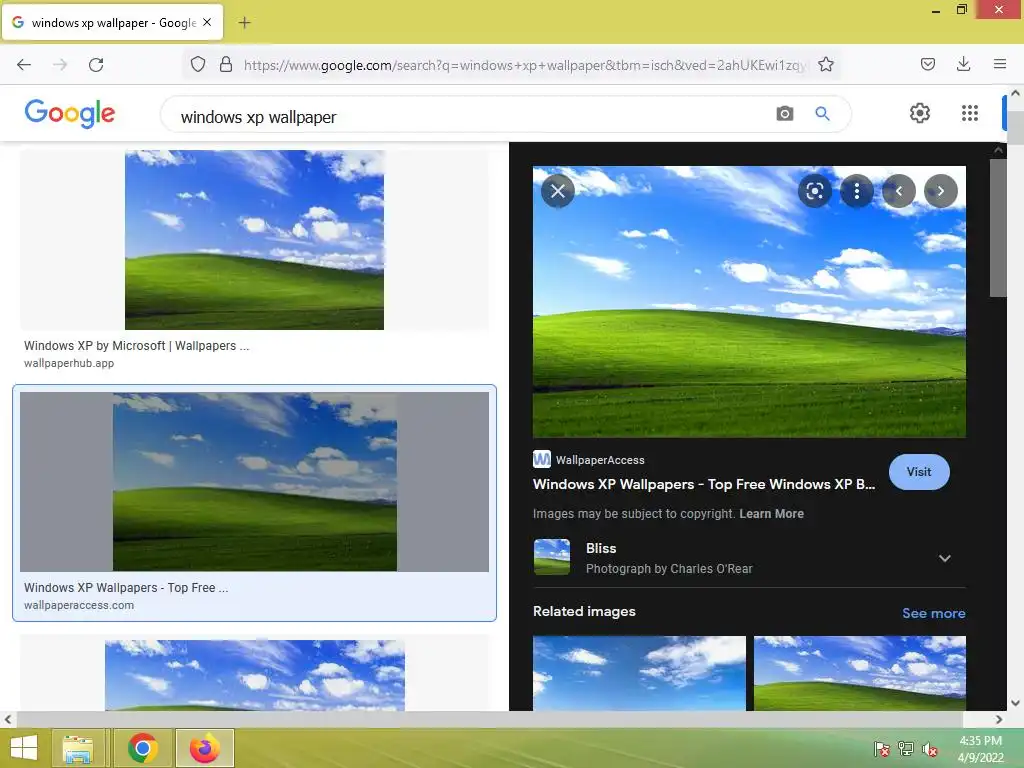Switch to Firefox in the taskbar
Image resolution: width=1024 pixels, height=768 pixels.
204,748
